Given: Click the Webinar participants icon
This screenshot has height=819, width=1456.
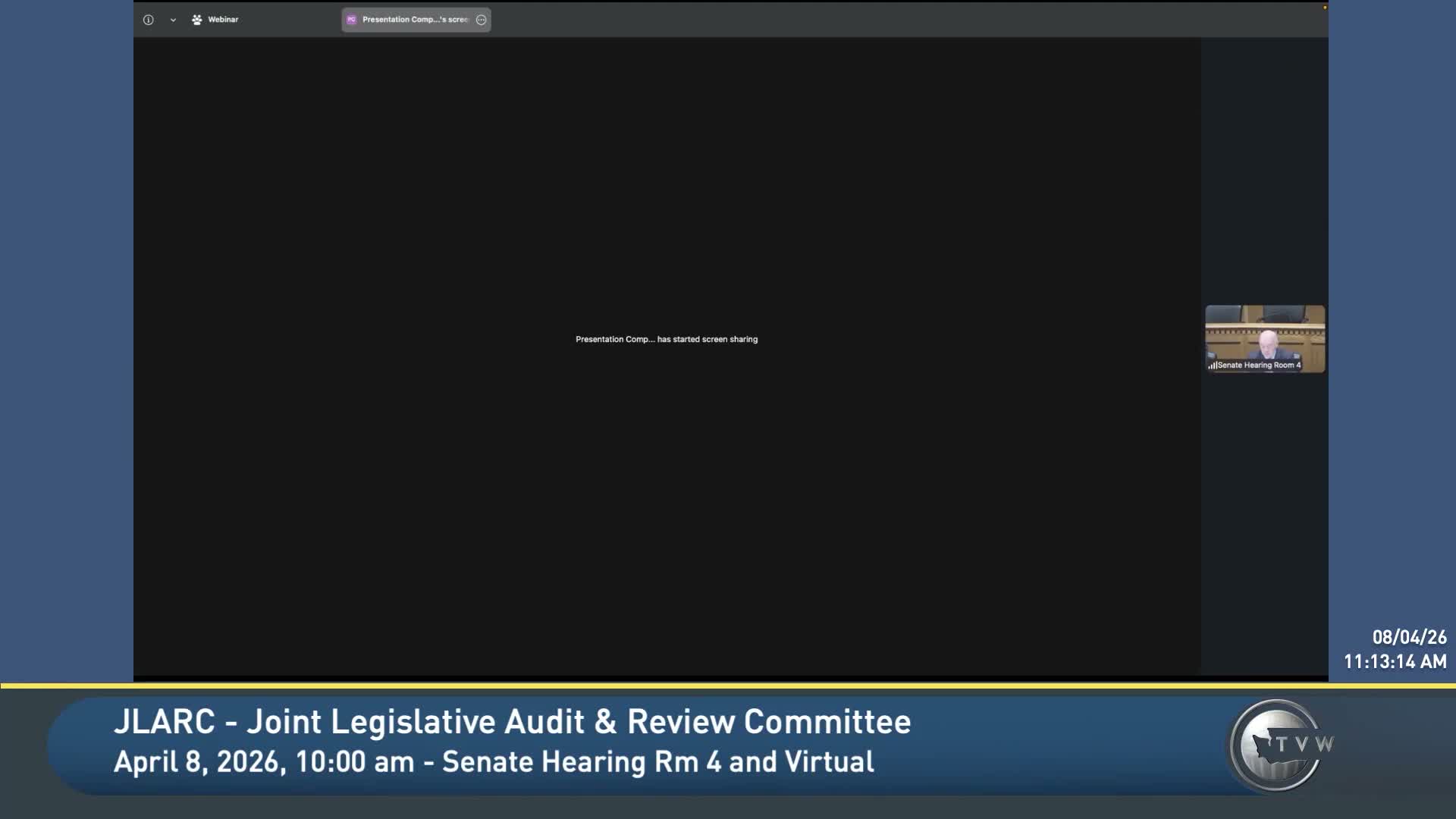Looking at the screenshot, I should coord(197,20).
